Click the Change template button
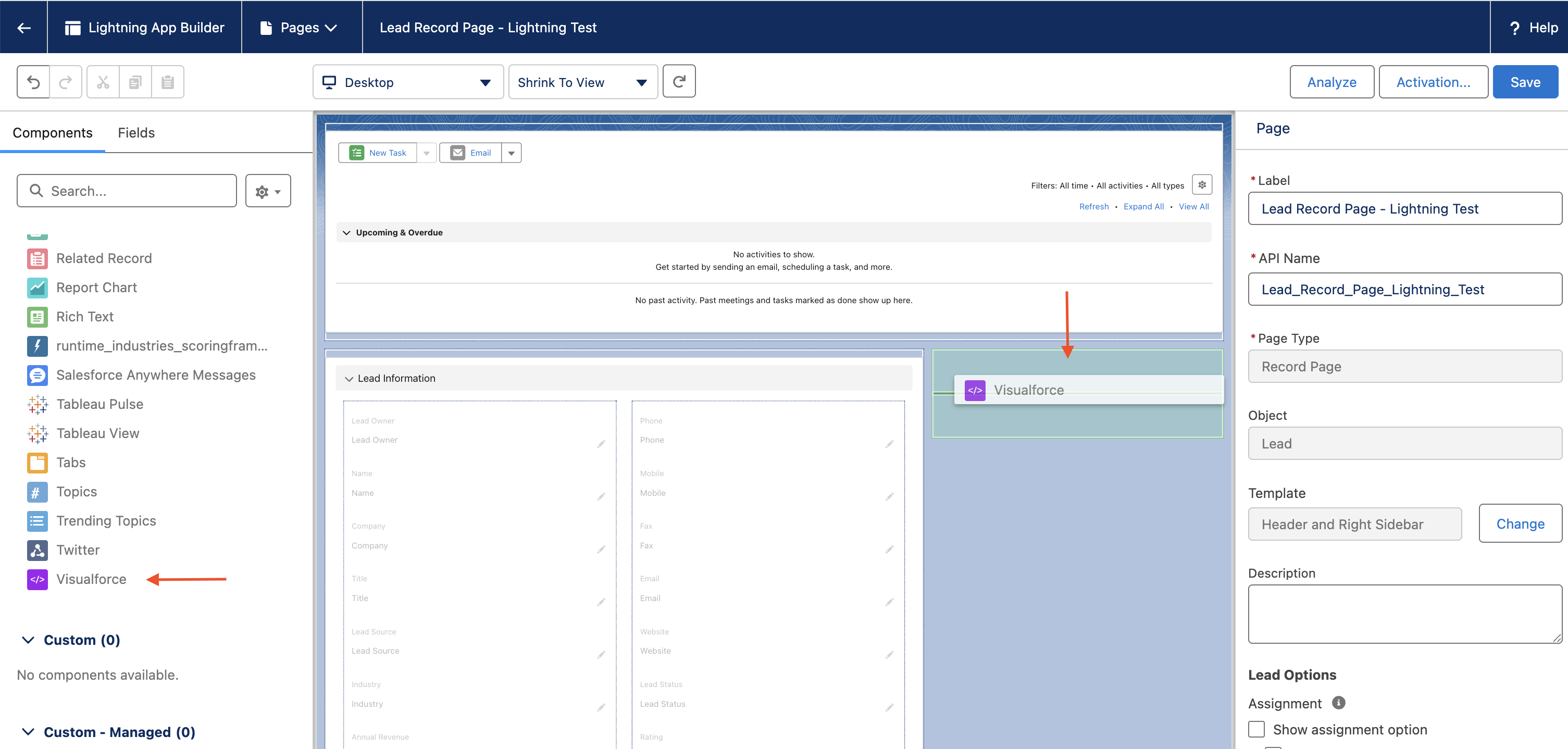This screenshot has height=749, width=1568. pos(1520,524)
